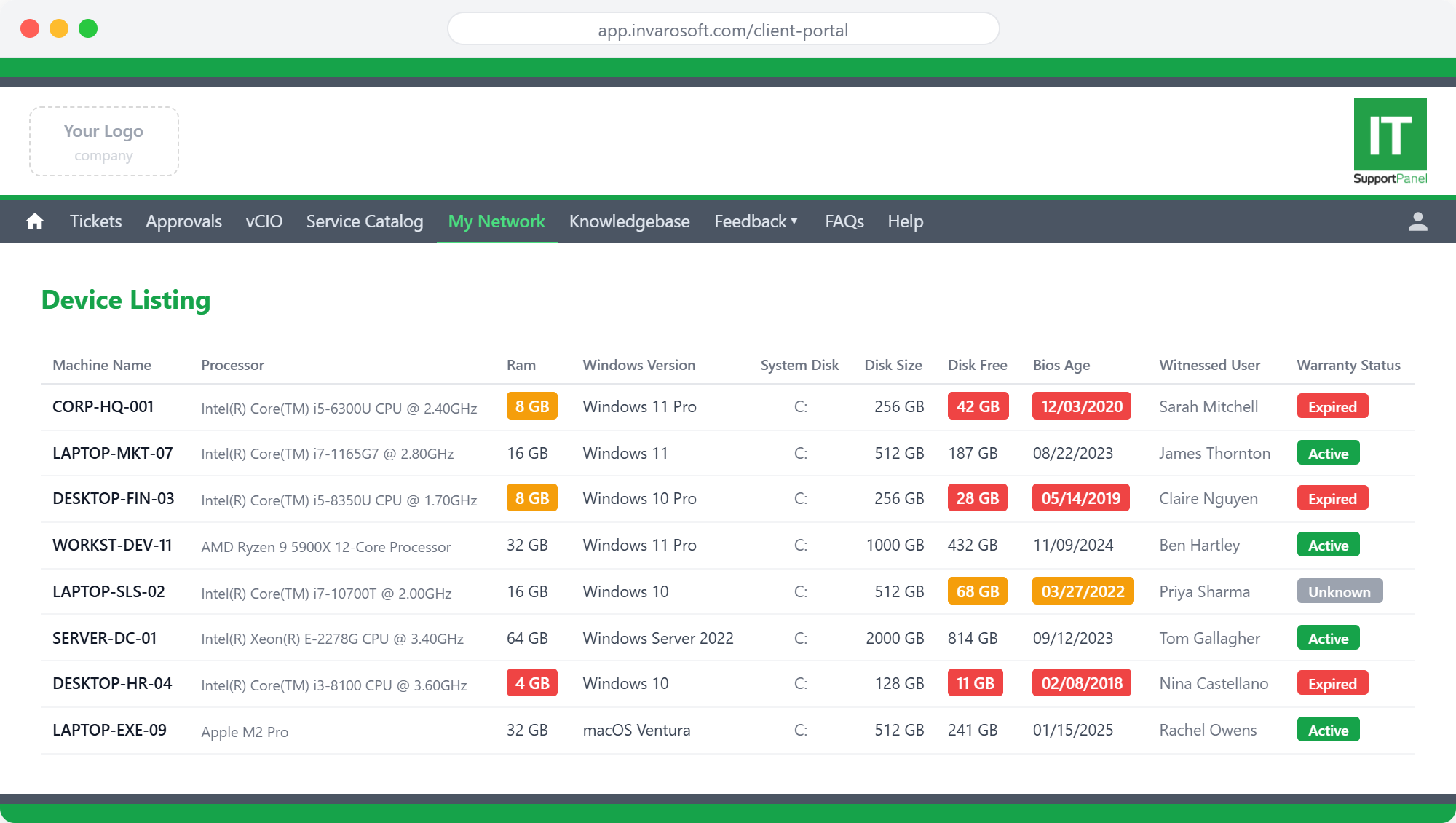Sort by Machine Name column header
Screen dimensions: 1456x823
click(x=102, y=365)
